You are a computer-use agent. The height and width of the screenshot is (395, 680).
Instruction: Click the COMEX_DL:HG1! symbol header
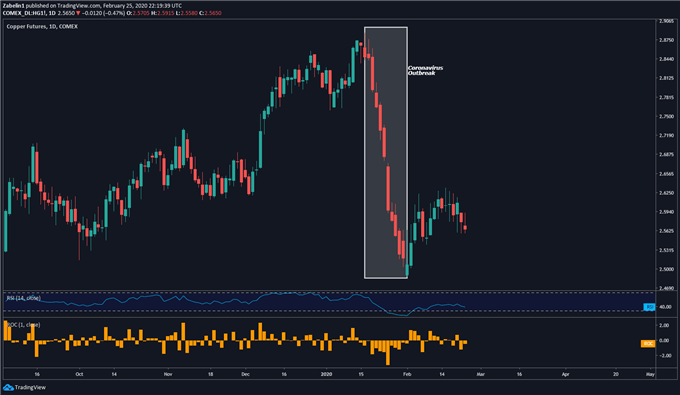pos(23,13)
